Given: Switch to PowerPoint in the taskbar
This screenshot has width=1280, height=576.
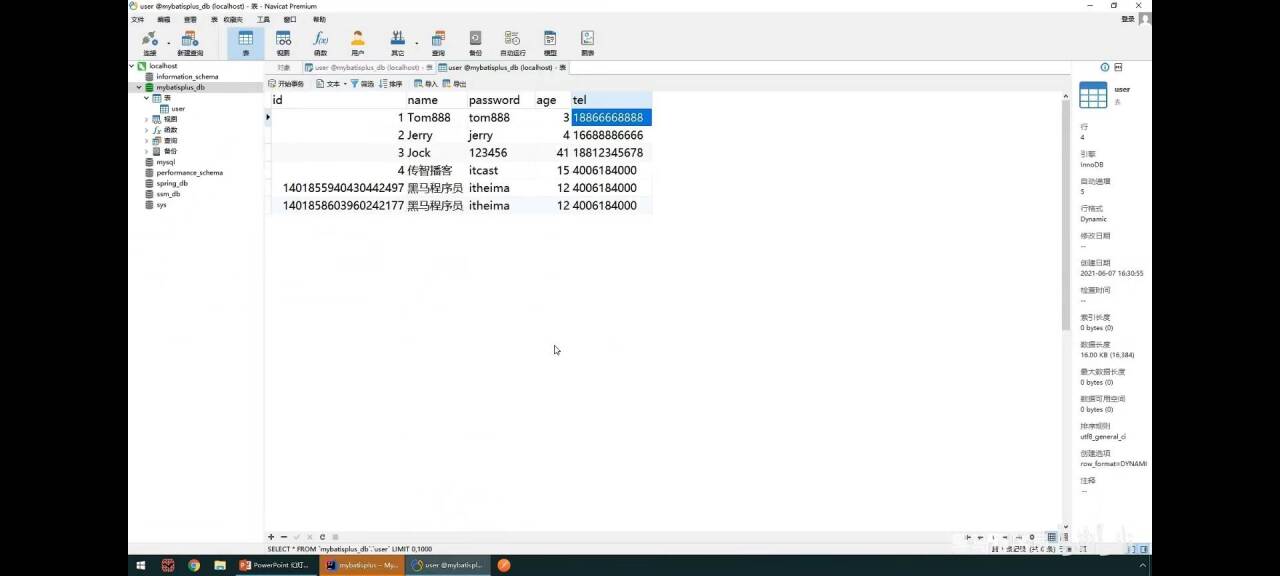Looking at the screenshot, I should click(x=275, y=565).
